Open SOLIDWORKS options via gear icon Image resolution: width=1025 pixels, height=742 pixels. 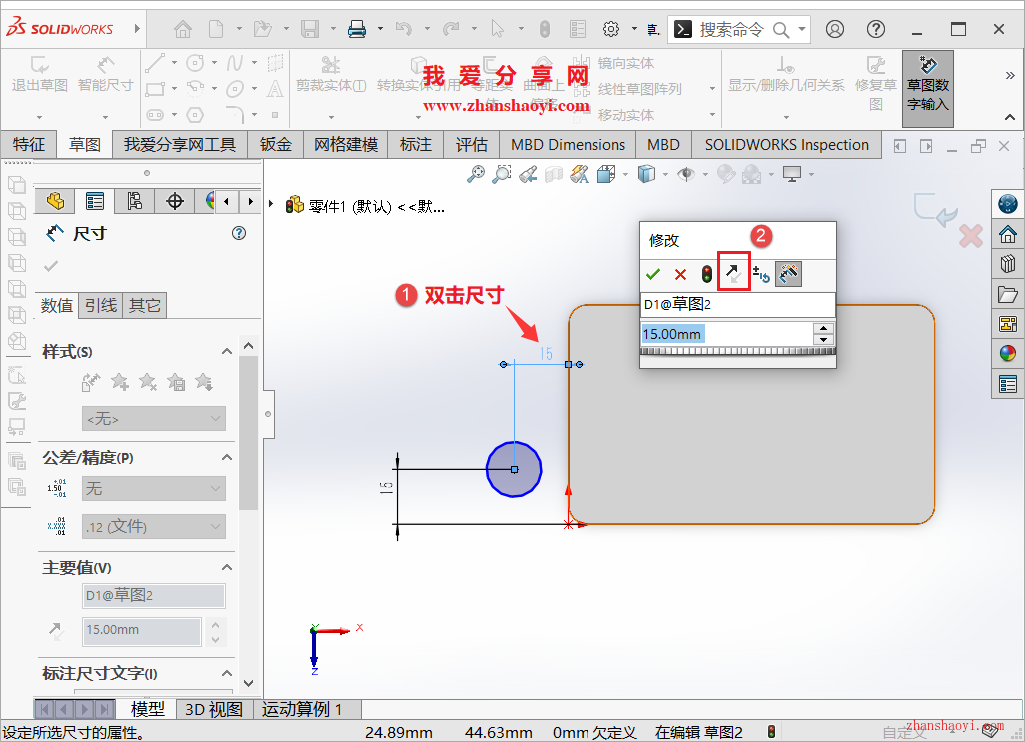[x=611, y=29]
